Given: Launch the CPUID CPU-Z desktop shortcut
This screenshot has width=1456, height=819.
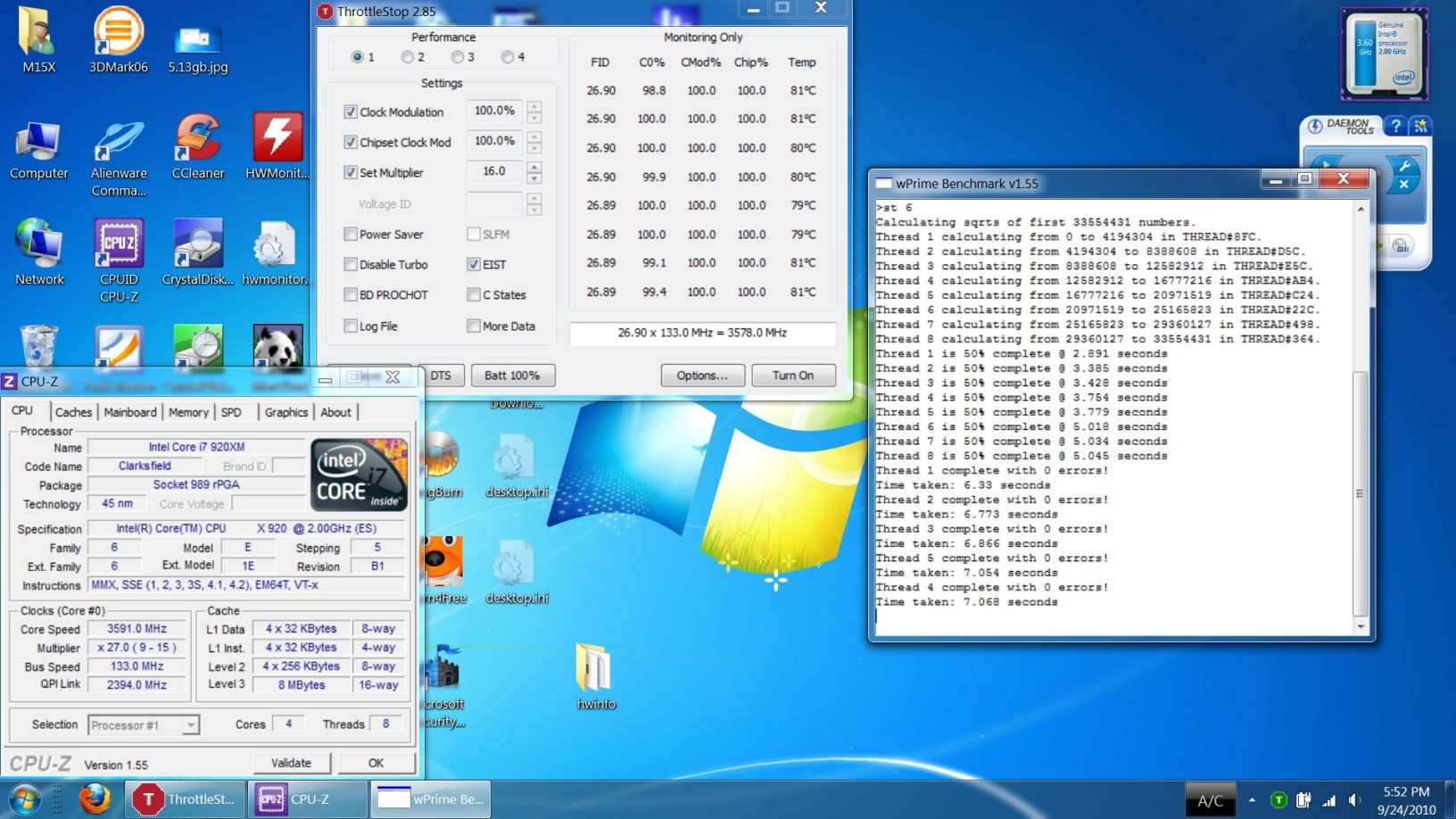Looking at the screenshot, I should [119, 261].
